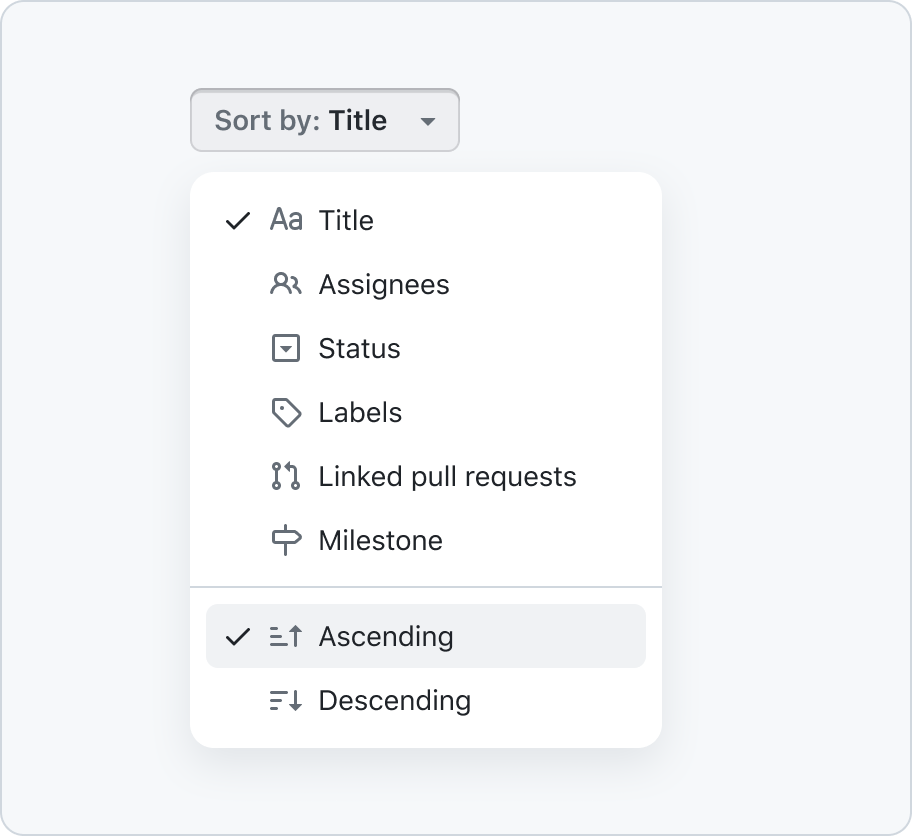Click the checkmark beside Ascending
The width and height of the screenshot is (912, 836).
[x=237, y=636]
